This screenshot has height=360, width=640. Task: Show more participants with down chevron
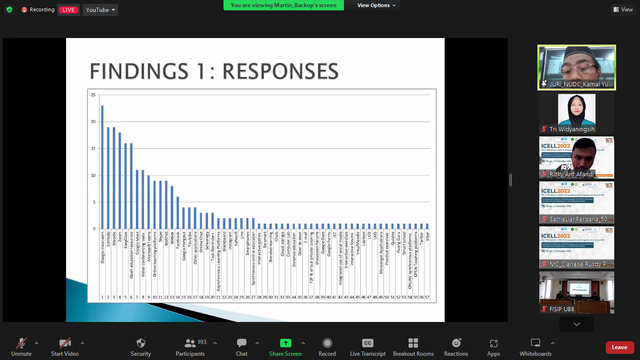(x=576, y=324)
